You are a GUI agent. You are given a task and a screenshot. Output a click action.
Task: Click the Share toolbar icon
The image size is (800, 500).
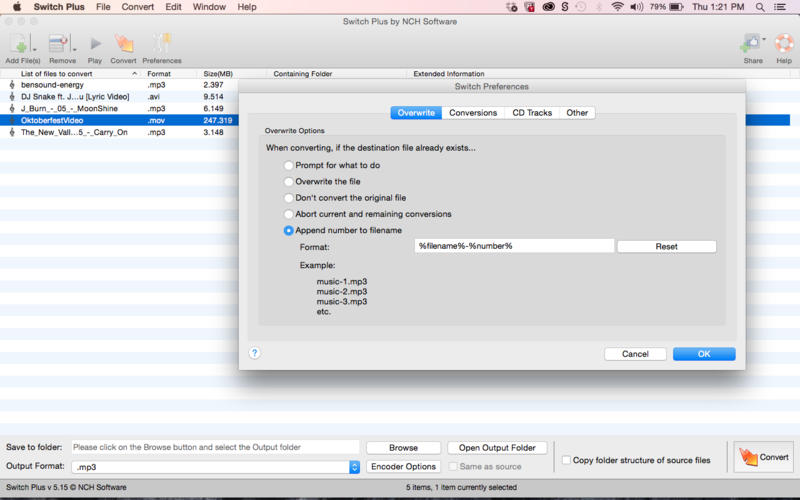pyautogui.click(x=749, y=44)
